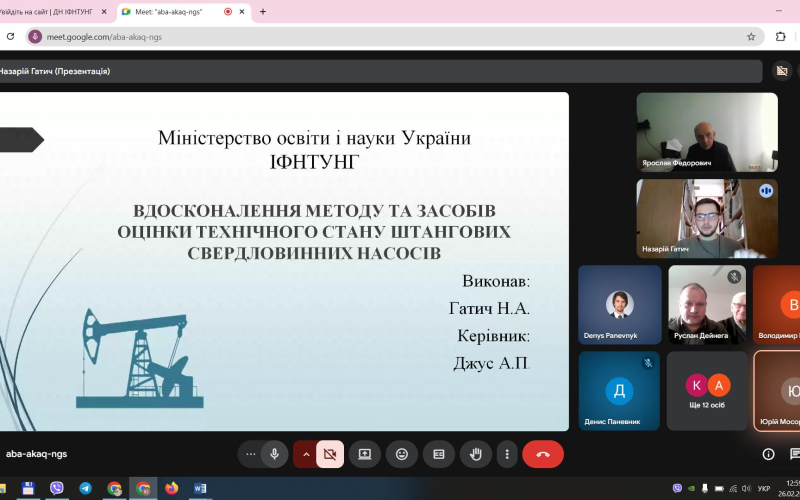
Task: Open the browser extensions puzzle icon
Action: coord(781,37)
